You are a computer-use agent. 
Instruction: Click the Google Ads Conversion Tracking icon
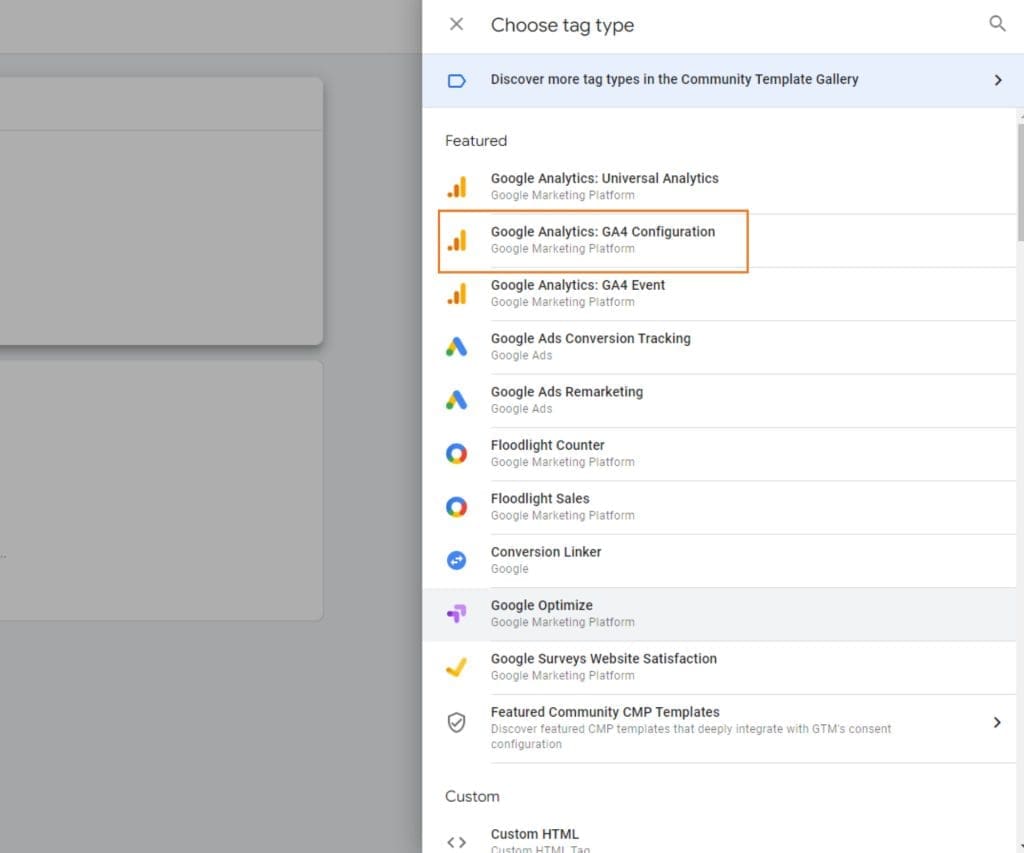coord(457,347)
